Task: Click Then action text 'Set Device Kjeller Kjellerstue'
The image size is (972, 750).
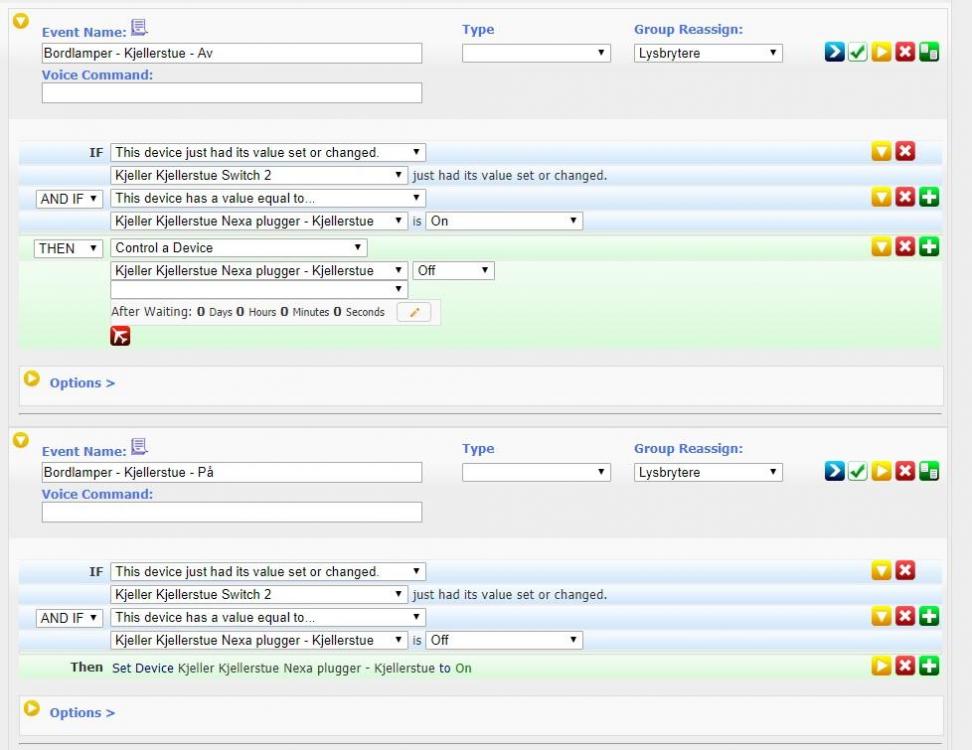Action: (x=290, y=668)
